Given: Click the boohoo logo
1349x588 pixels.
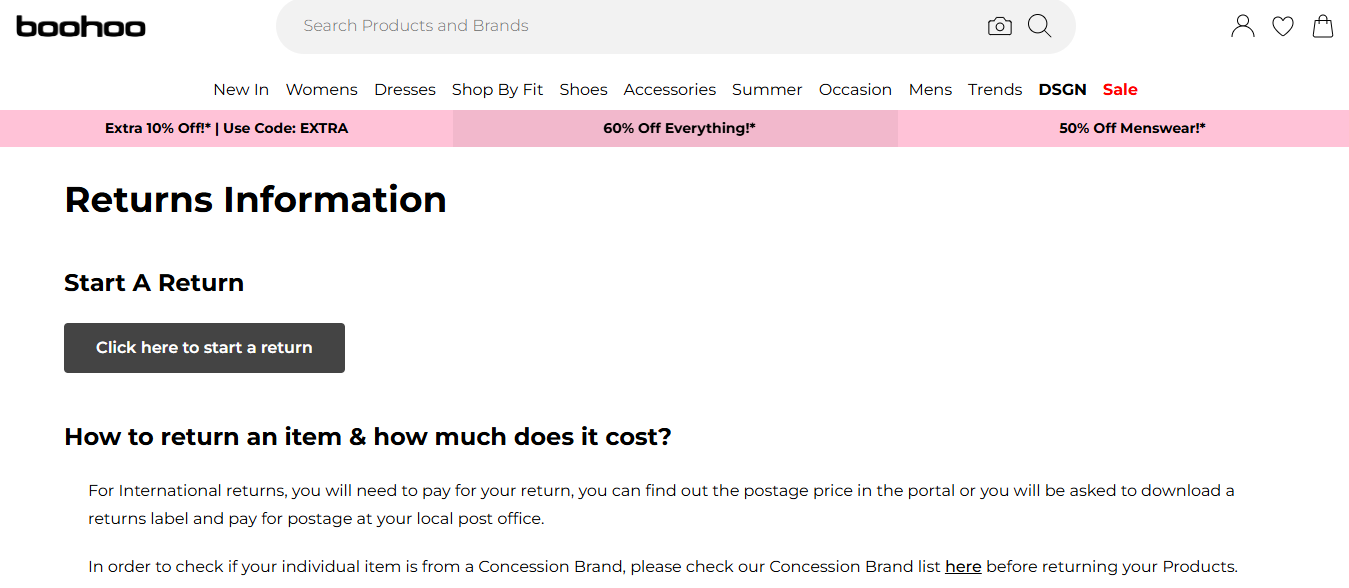Looking at the screenshot, I should pos(81,27).
